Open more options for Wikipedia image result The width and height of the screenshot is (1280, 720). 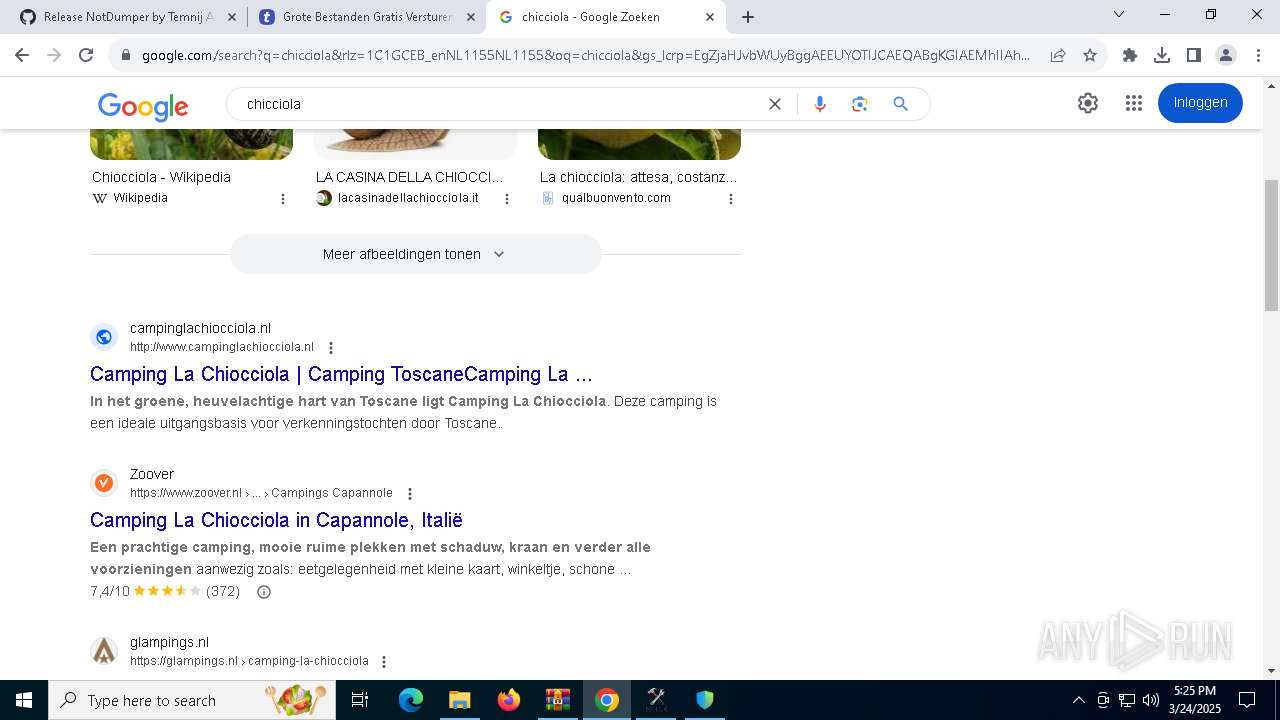coord(283,199)
